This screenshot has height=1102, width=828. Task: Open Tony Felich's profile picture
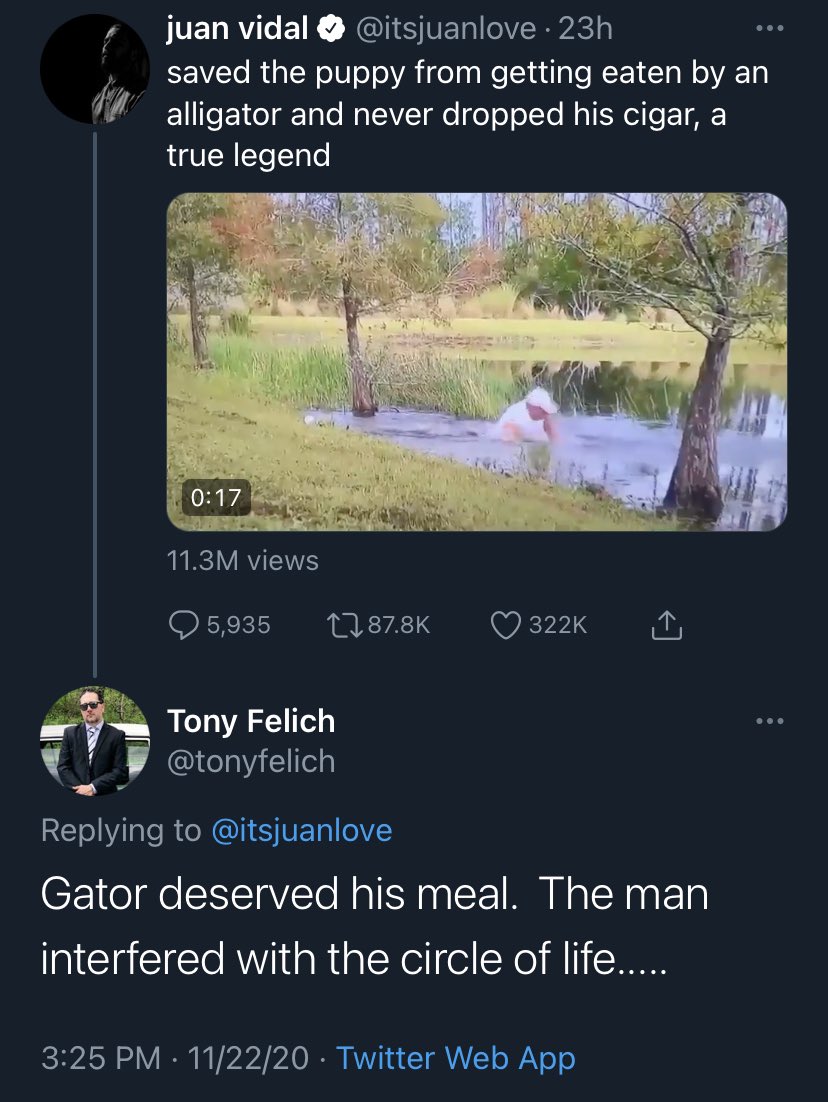(x=95, y=741)
